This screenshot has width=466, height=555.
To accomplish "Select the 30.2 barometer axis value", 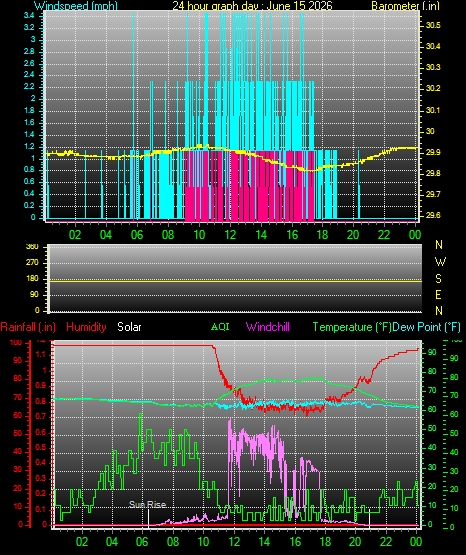I will (433, 88).
